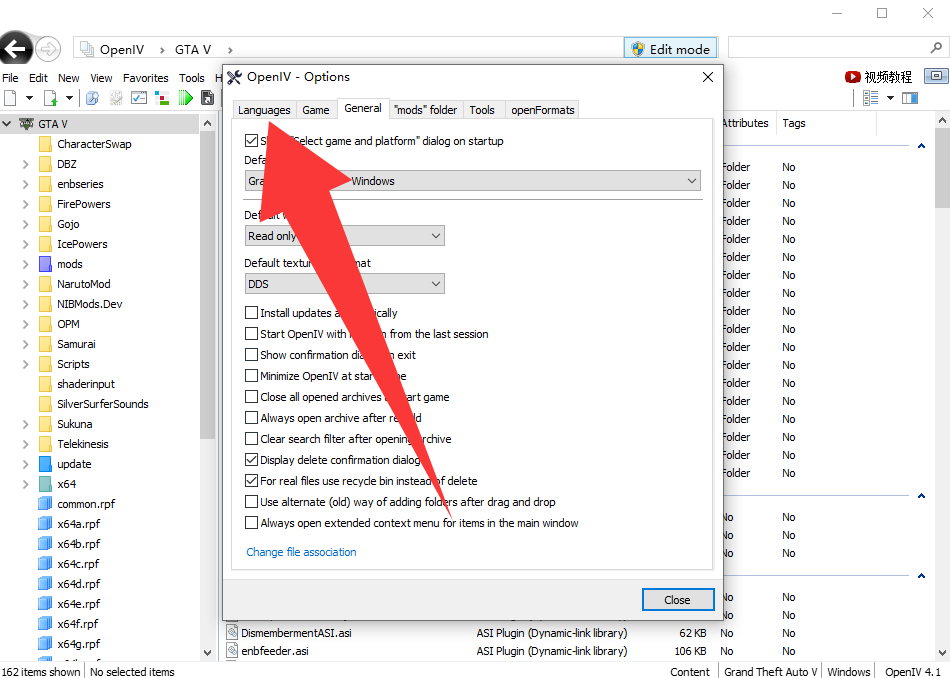950x678 pixels.
Task: Click the common.rpf archive icon
Action: (x=45, y=504)
